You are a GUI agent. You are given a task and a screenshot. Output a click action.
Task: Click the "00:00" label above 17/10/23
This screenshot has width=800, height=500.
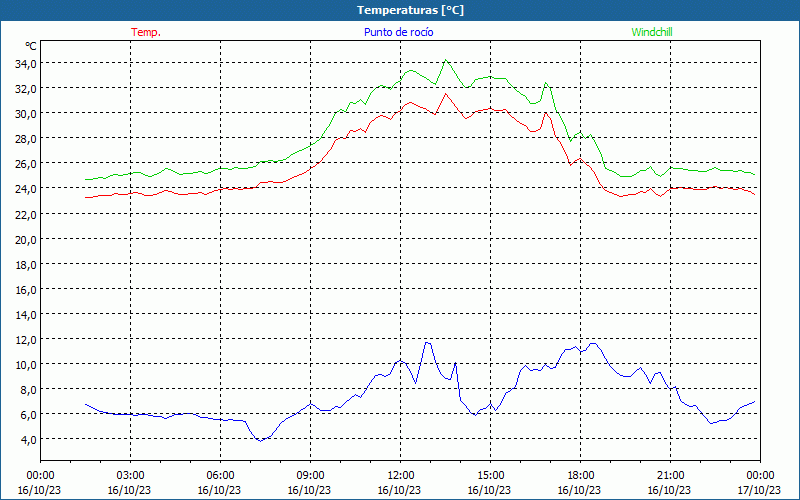760,476
